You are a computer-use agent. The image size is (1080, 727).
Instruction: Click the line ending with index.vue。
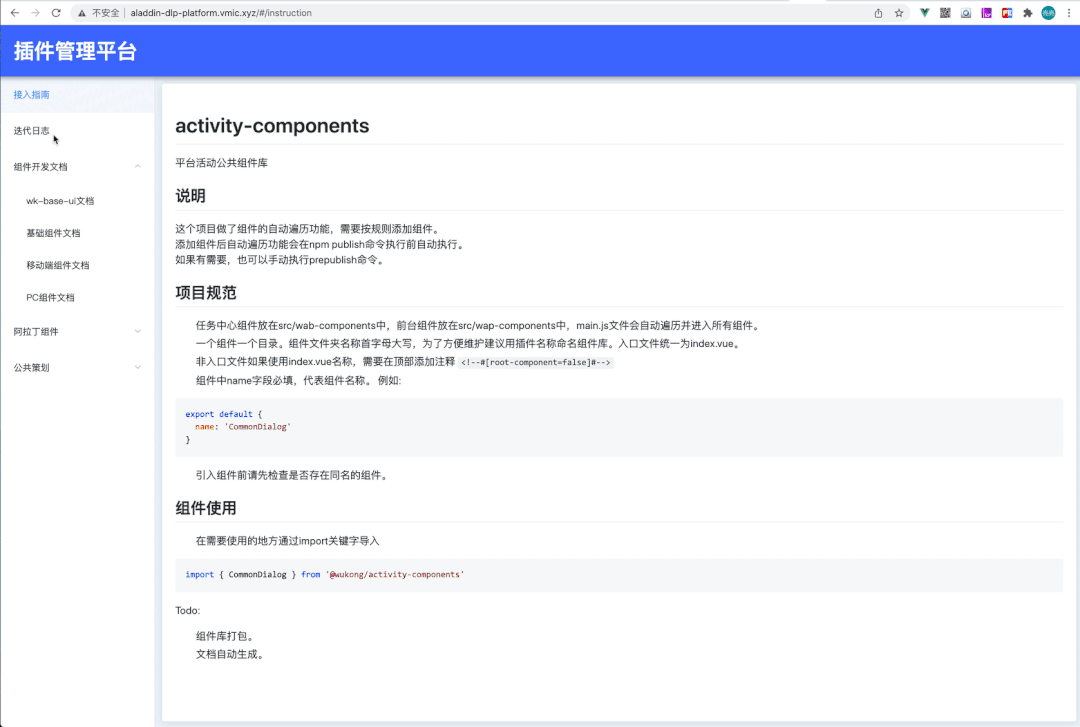click(x=470, y=343)
